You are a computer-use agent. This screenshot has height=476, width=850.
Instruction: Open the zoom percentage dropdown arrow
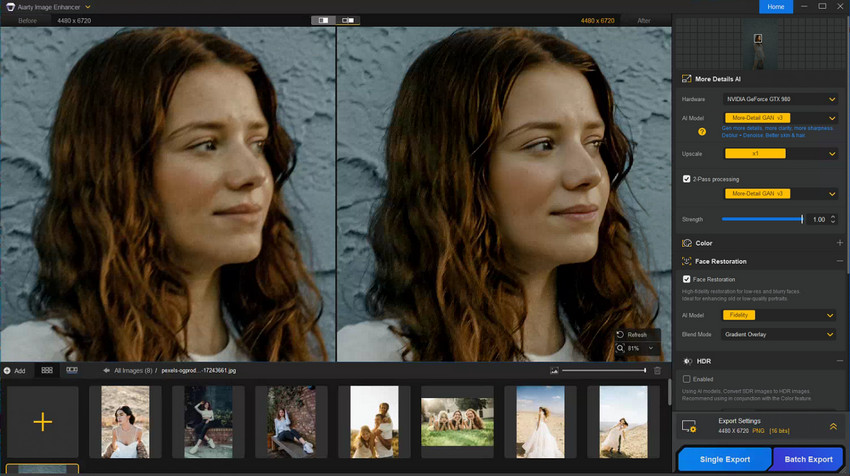point(651,348)
